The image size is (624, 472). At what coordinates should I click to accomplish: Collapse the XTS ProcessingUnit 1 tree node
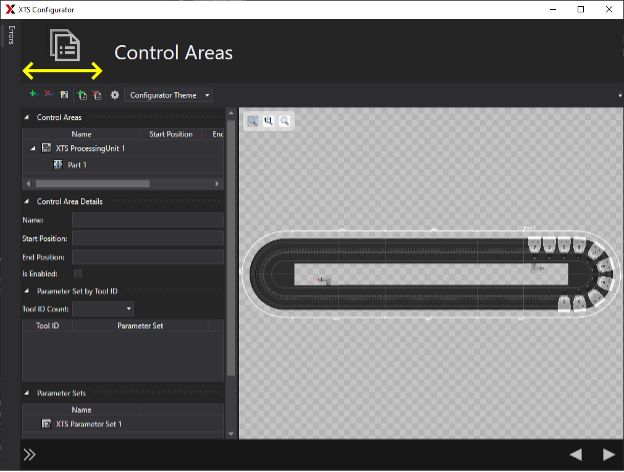33,148
